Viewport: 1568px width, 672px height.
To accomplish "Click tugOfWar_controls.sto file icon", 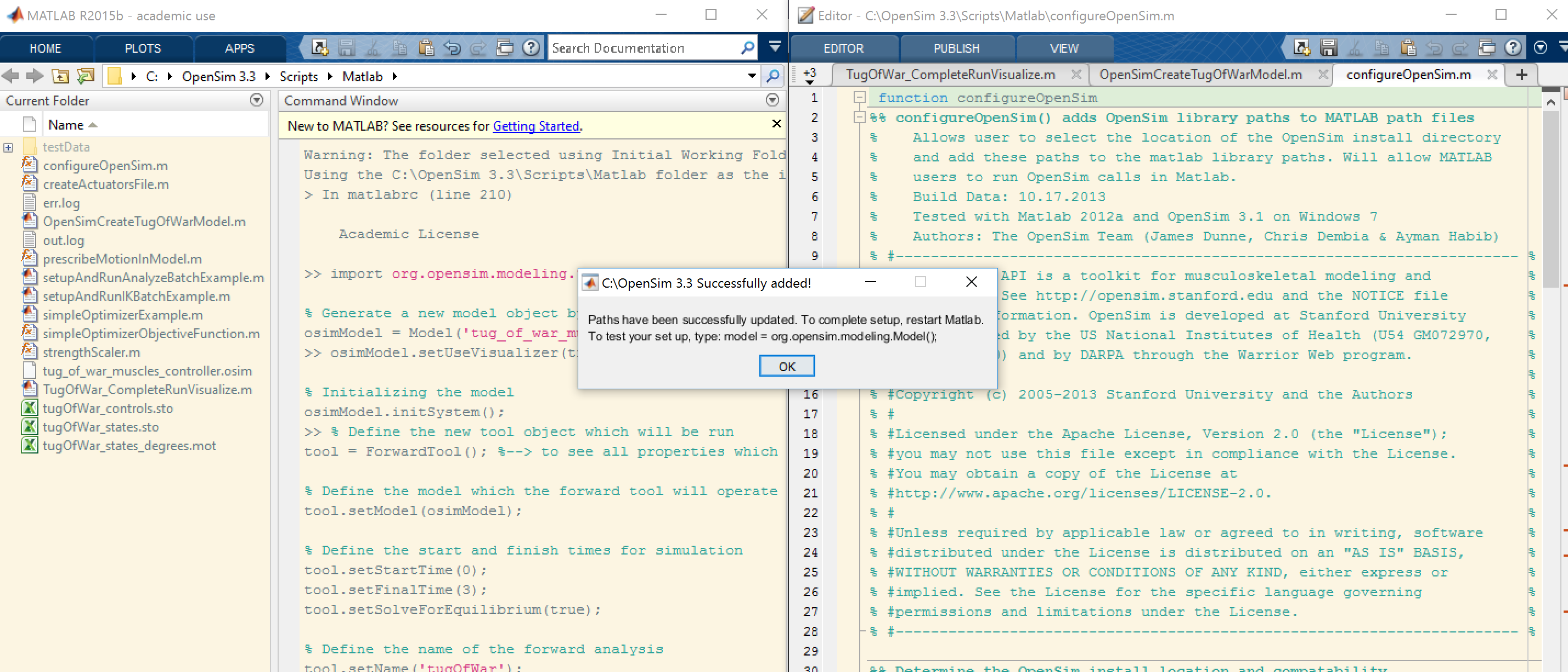I will coord(29,407).
